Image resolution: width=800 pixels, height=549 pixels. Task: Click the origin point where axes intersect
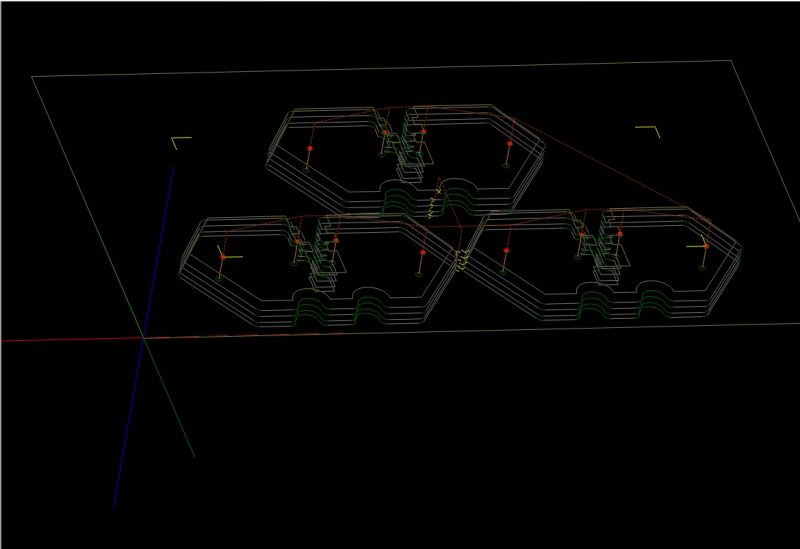pyautogui.click(x=144, y=338)
